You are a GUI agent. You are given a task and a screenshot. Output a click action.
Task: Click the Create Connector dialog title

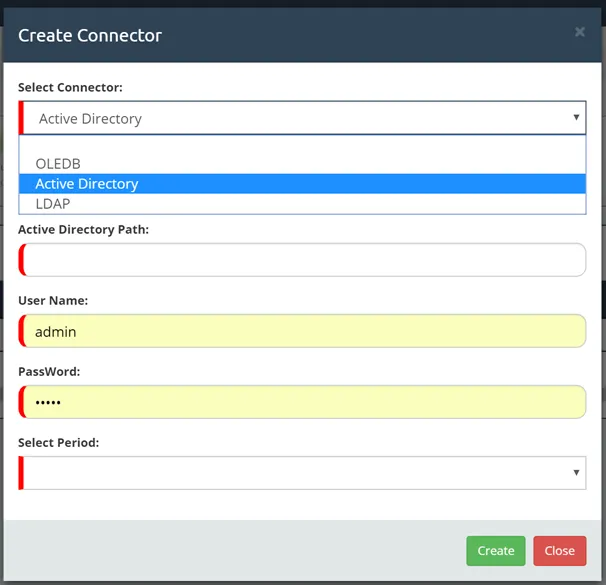[x=90, y=36]
